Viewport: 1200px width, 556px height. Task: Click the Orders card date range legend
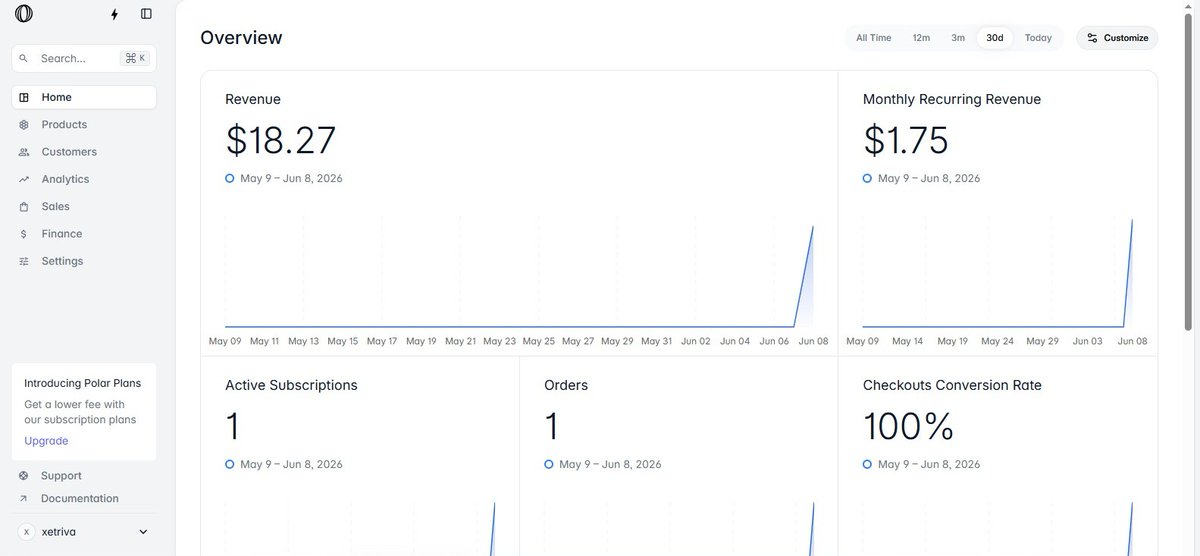tap(603, 464)
